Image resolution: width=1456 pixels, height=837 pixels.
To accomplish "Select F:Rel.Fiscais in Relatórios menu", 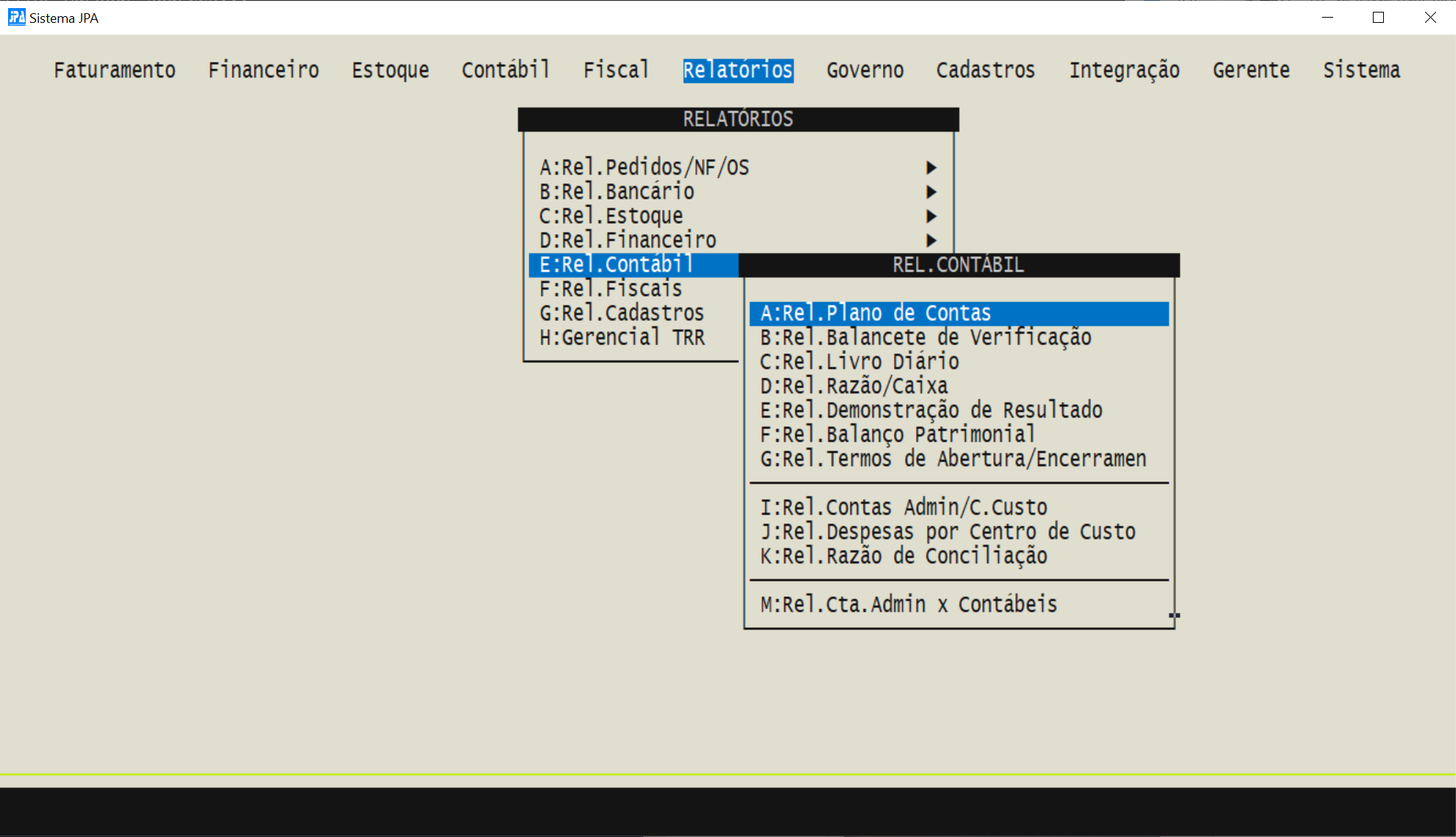I will click(611, 289).
